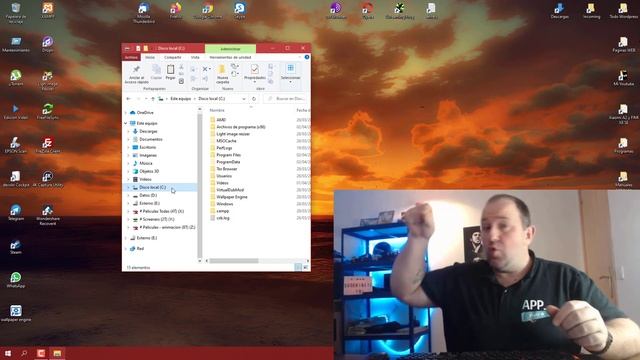This screenshot has height=360, width=640.
Task: Select the Program Files folder
Action: point(229,155)
